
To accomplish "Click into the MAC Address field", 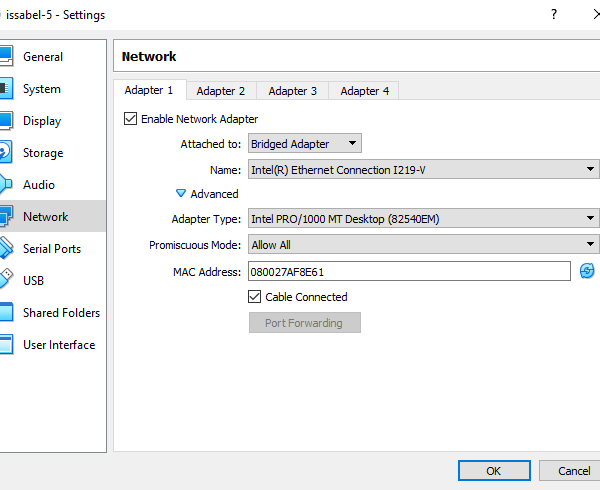I will (x=408, y=271).
